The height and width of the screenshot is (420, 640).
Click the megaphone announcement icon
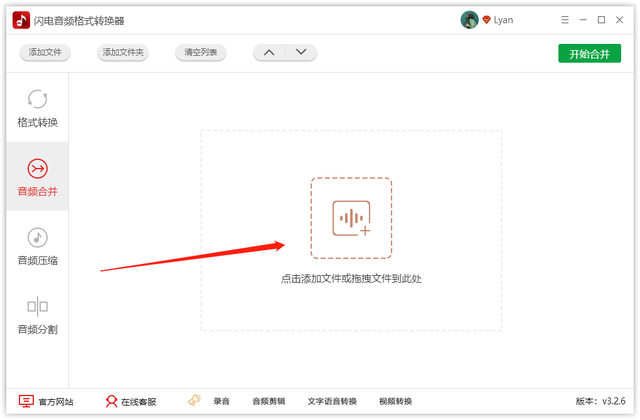point(195,400)
